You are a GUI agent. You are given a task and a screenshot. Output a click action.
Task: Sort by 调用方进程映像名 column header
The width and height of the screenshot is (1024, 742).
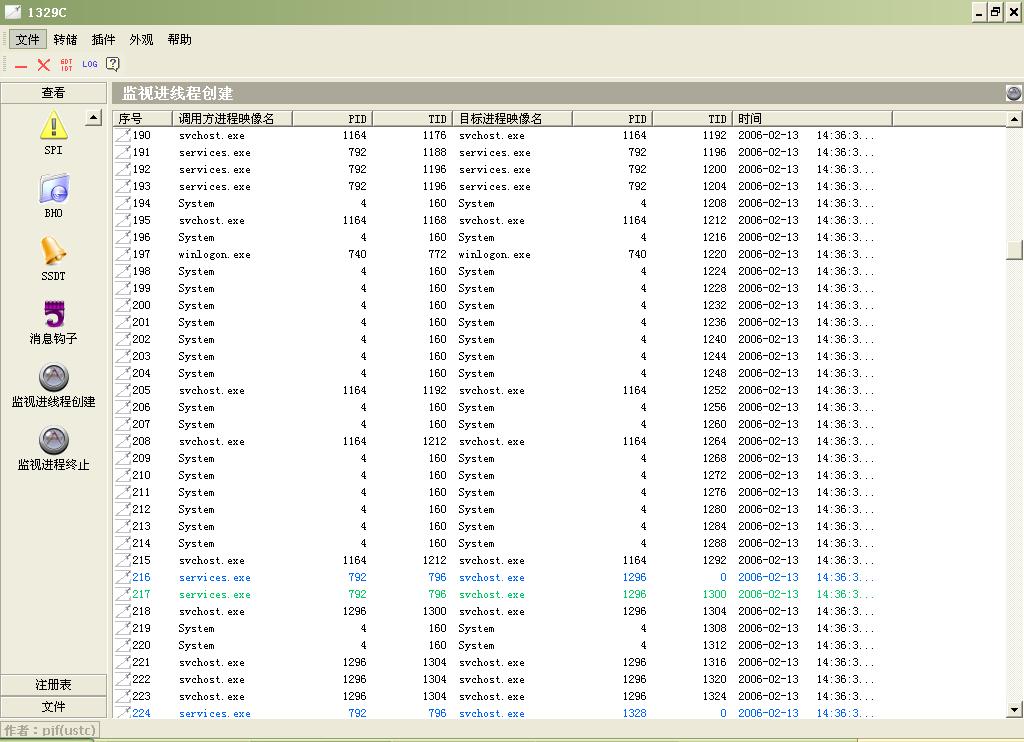click(233, 118)
